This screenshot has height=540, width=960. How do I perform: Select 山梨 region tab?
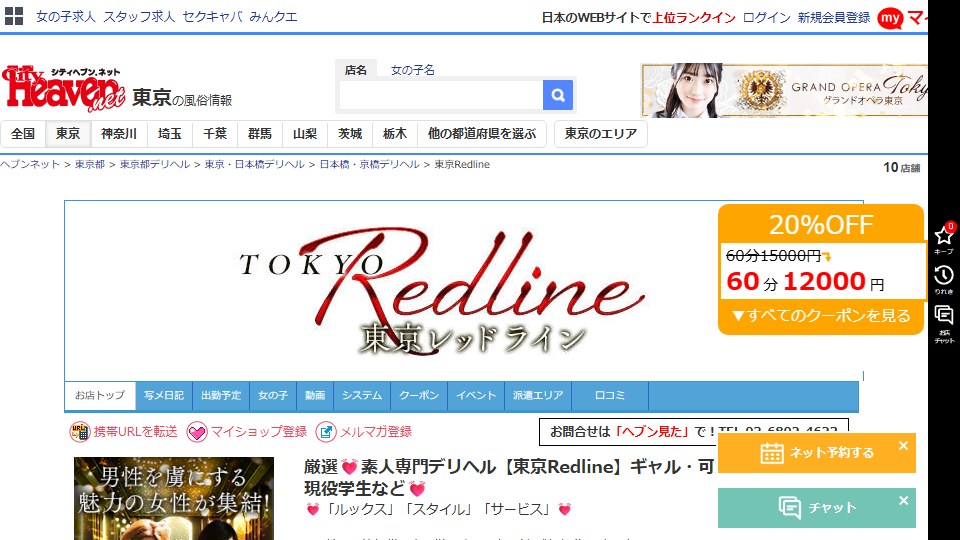(305, 134)
